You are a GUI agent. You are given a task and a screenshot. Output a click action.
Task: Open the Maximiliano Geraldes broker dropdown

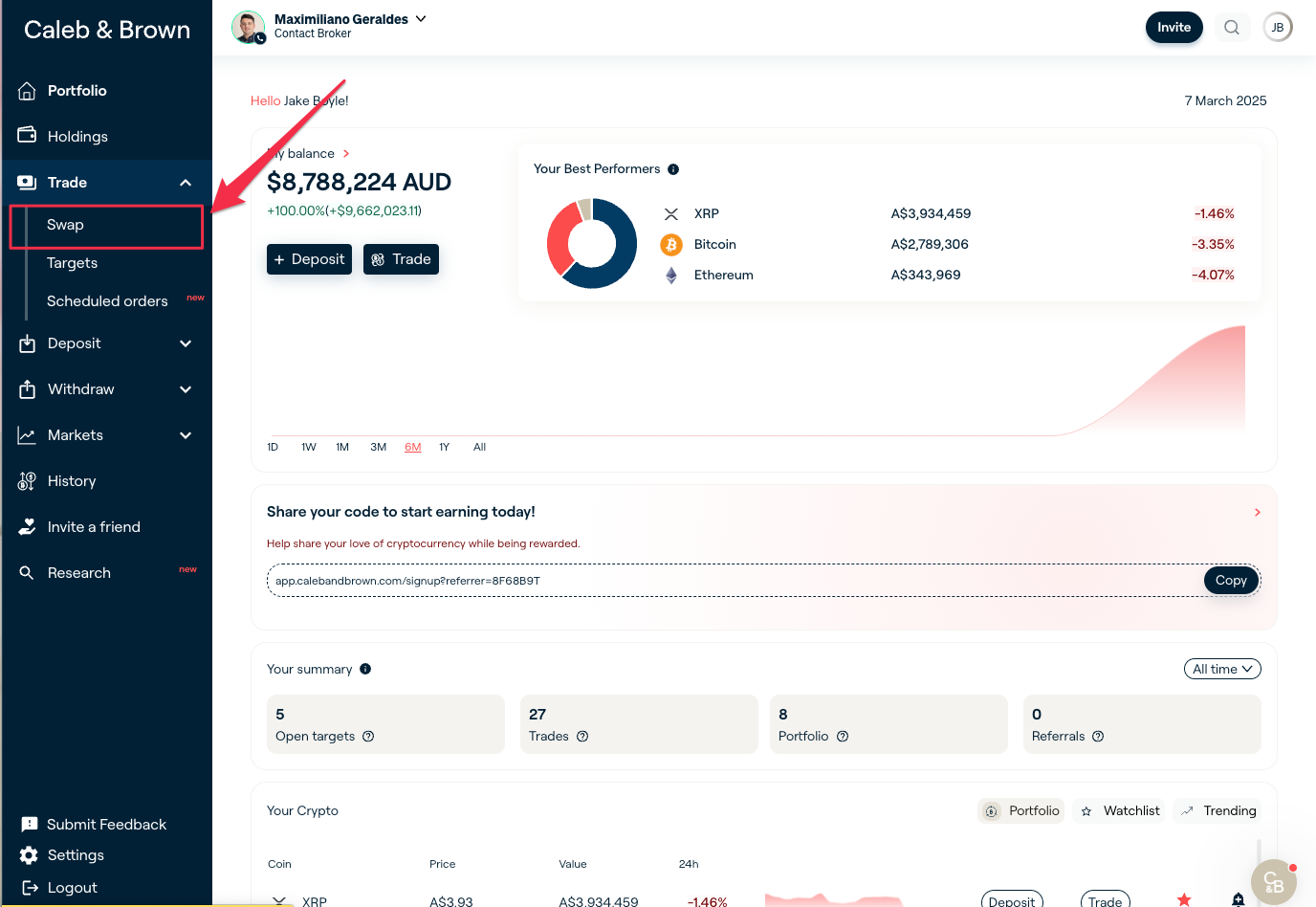(x=421, y=19)
